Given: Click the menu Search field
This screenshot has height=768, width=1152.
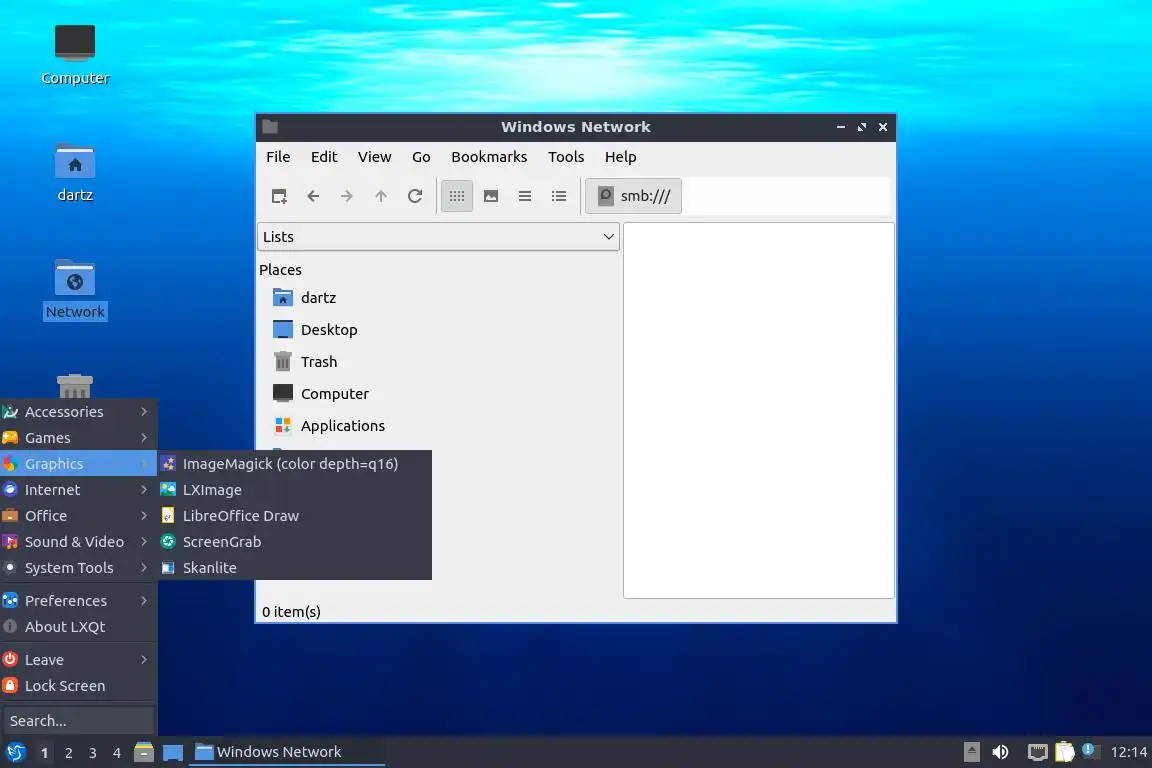Looking at the screenshot, I should tap(79, 721).
